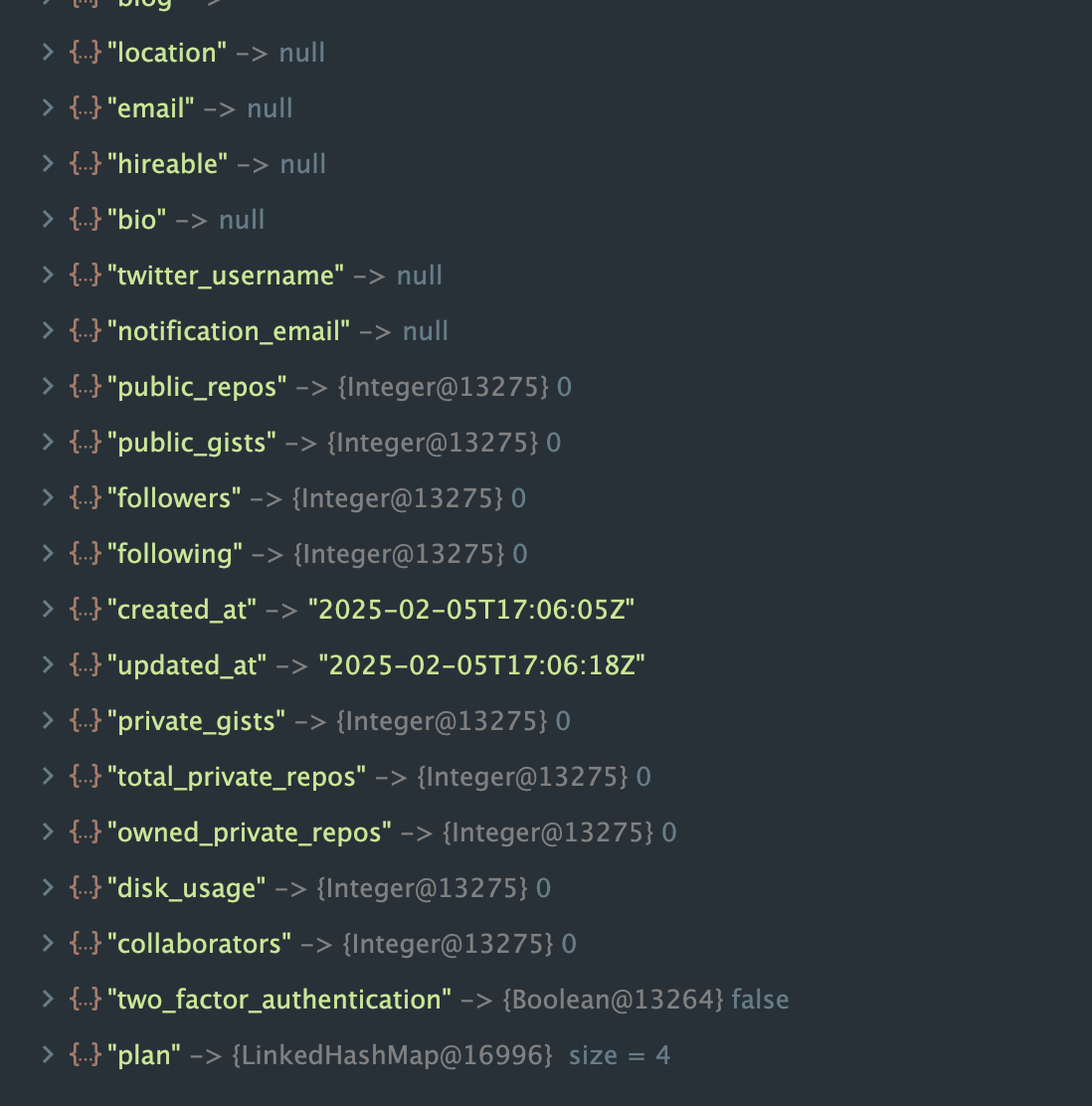Expand the "email" map entry
The height and width of the screenshot is (1106, 1092).
(x=48, y=108)
